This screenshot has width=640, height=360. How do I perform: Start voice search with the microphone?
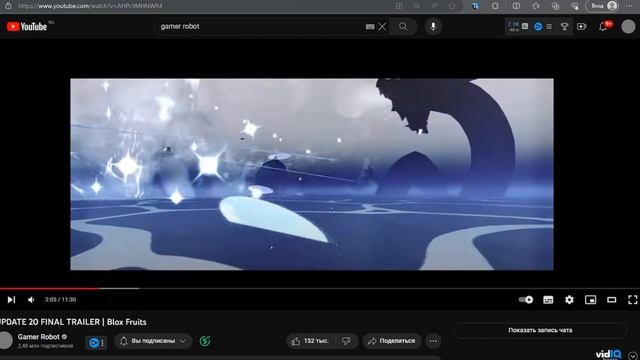(433, 27)
